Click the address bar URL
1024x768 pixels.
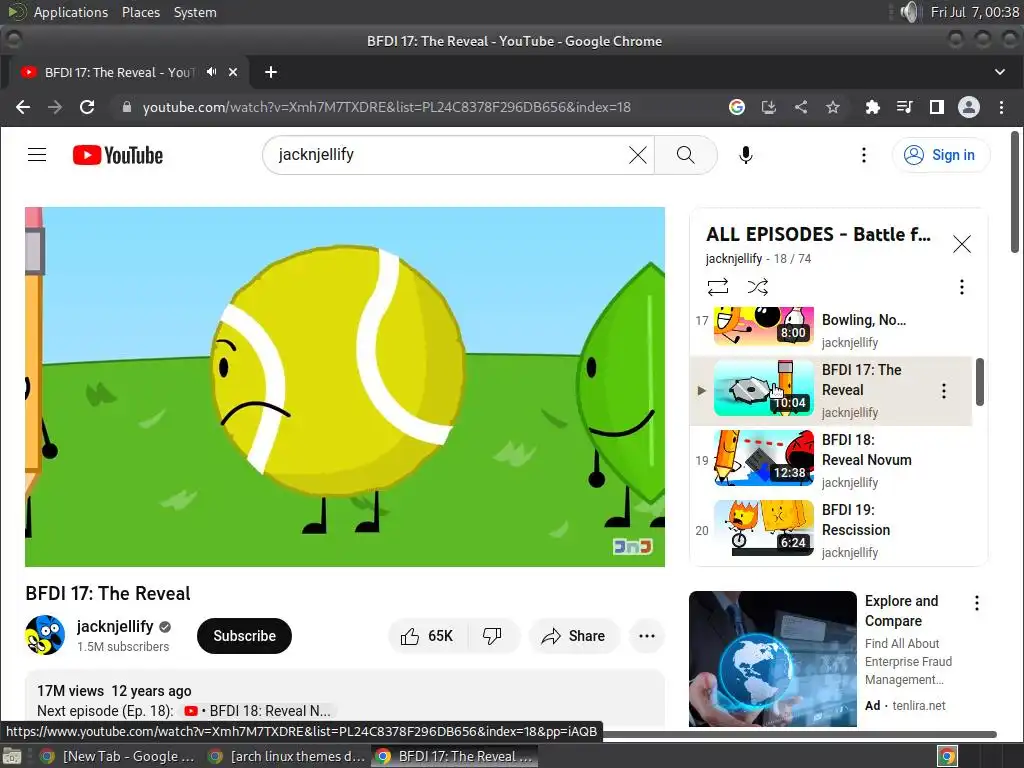[x=387, y=107]
